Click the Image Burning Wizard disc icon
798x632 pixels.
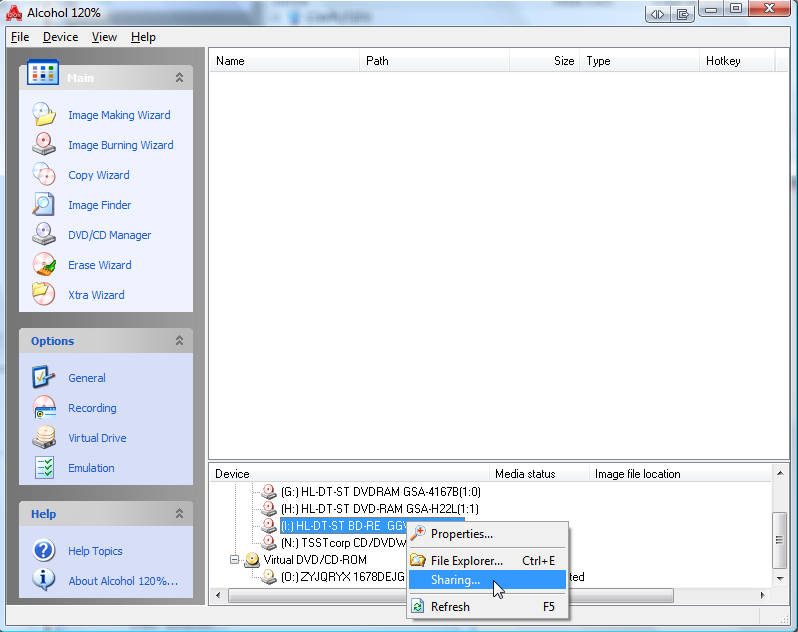coord(44,144)
